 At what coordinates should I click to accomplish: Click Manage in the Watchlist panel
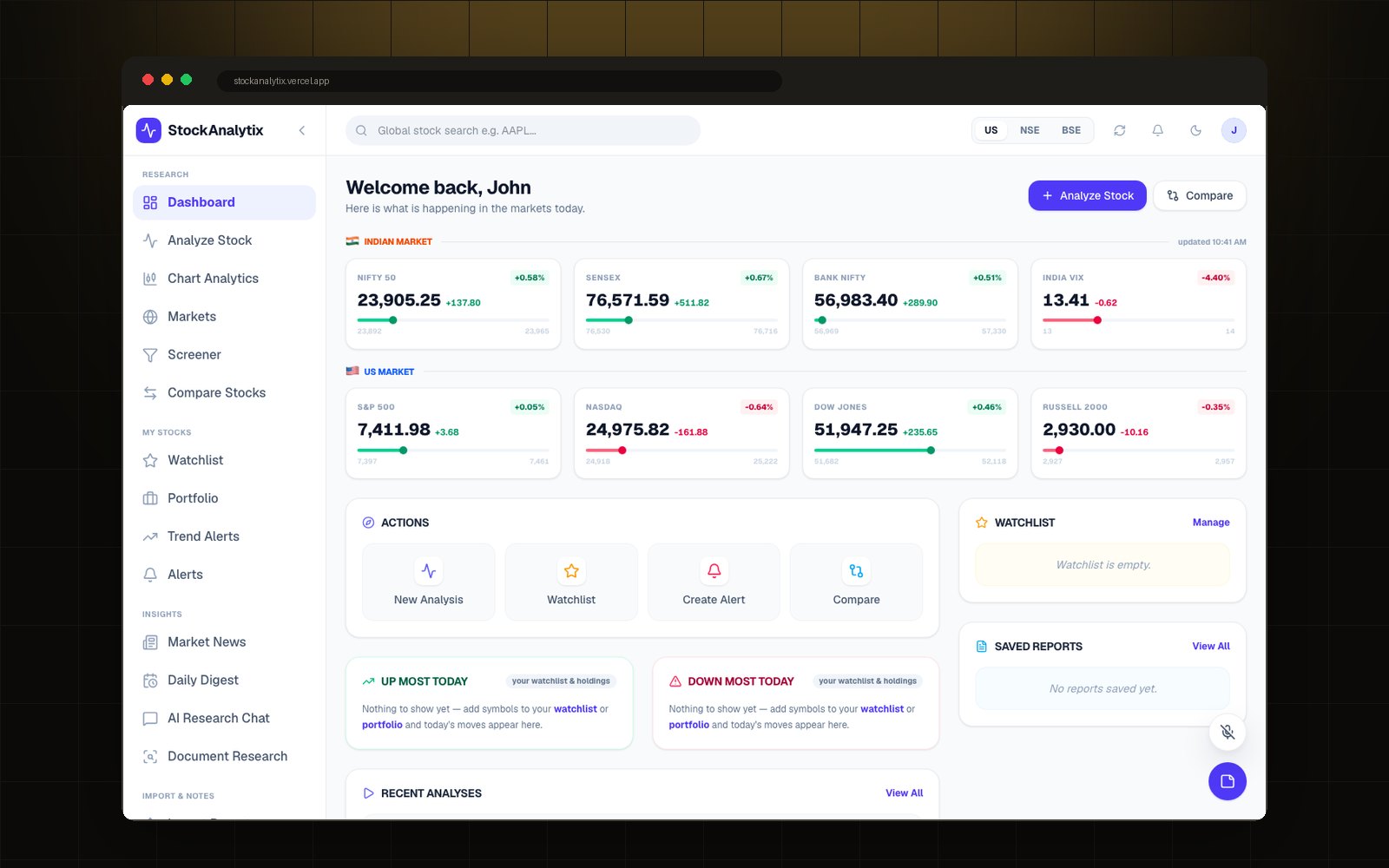(1211, 523)
